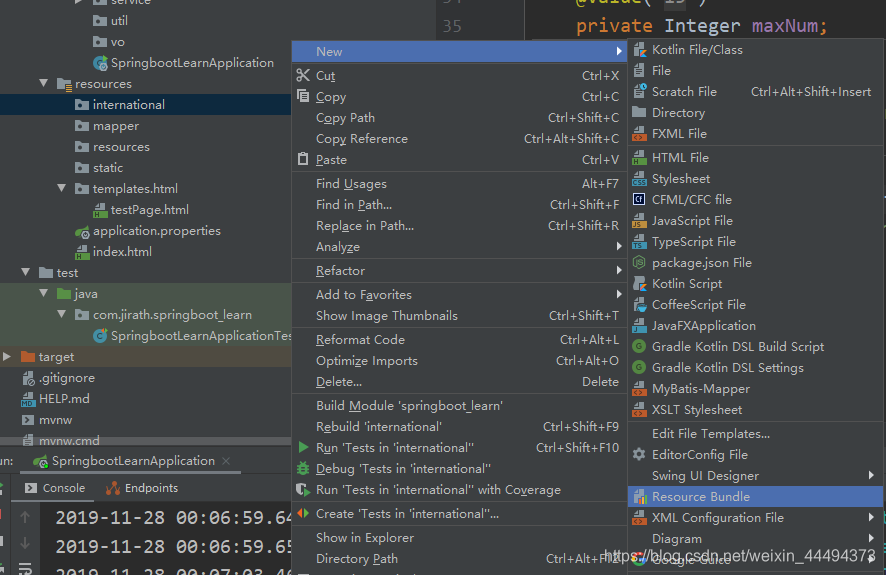The image size is (886, 575).
Task: Open the Swing UI Designer submenu arrow
Action: coord(871,476)
